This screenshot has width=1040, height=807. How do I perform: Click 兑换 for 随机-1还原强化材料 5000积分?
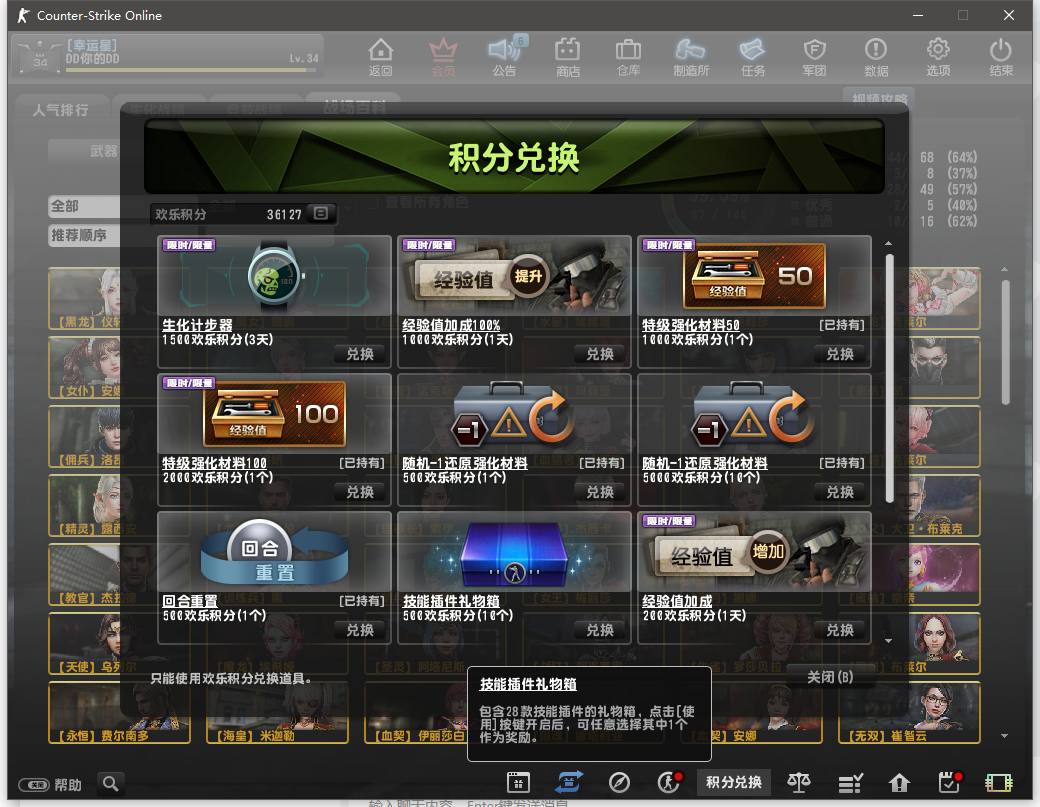point(840,492)
